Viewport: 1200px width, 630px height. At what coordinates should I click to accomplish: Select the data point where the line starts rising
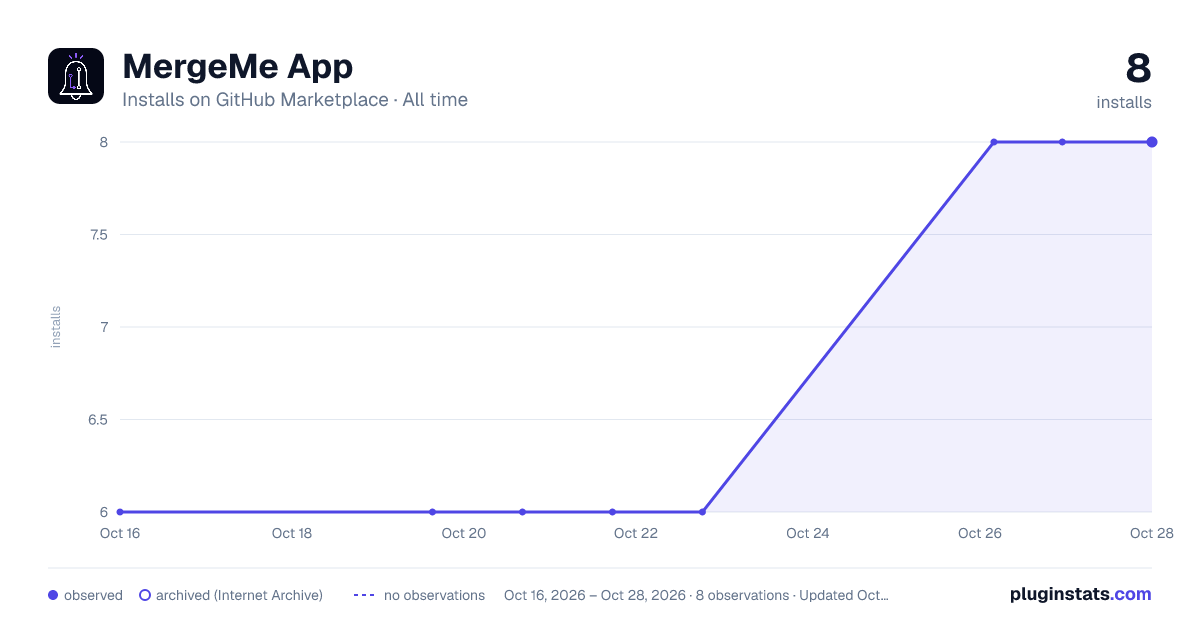coord(702,512)
